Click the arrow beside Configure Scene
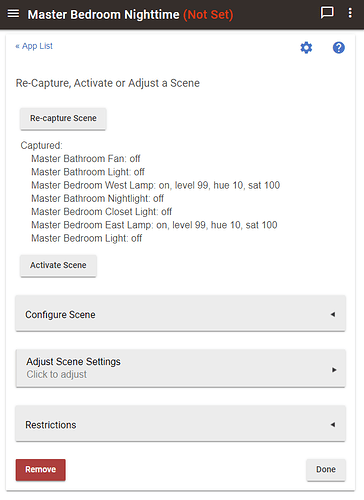364x500 pixels. pyautogui.click(x=333, y=314)
